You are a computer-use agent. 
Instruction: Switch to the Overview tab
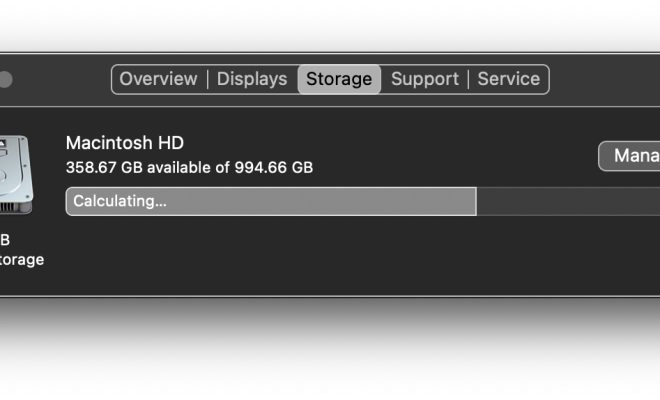click(158, 79)
